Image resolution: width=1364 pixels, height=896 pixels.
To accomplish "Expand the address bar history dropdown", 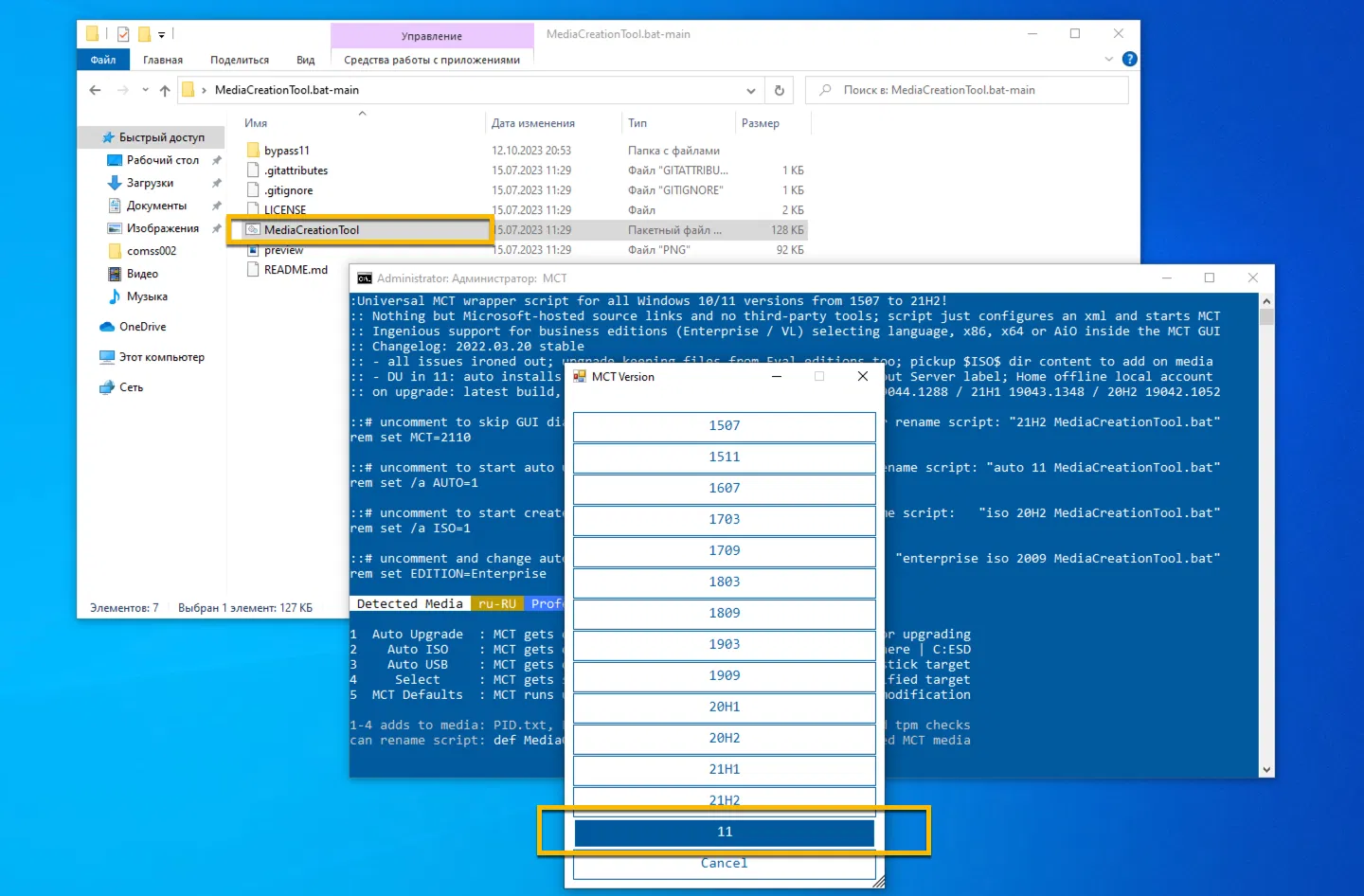I will pyautogui.click(x=751, y=90).
